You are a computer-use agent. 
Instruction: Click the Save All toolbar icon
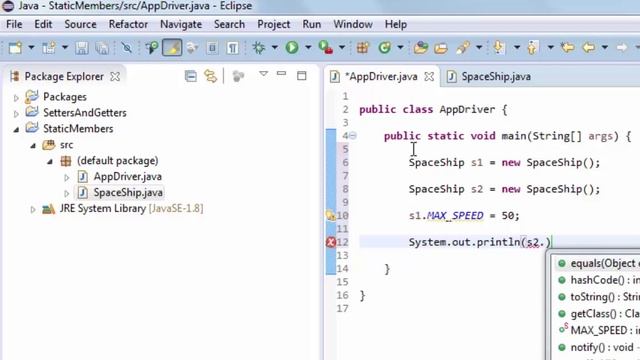(102, 48)
